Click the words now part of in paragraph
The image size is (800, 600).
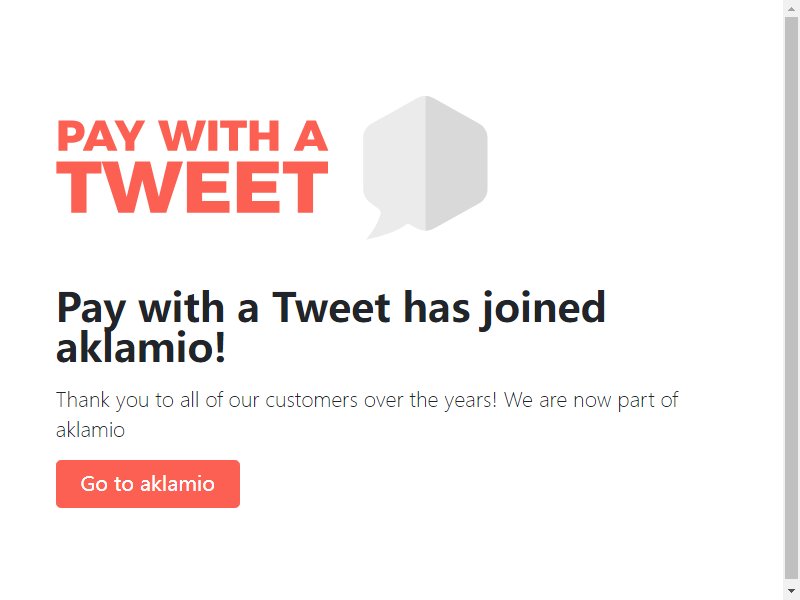(626, 401)
